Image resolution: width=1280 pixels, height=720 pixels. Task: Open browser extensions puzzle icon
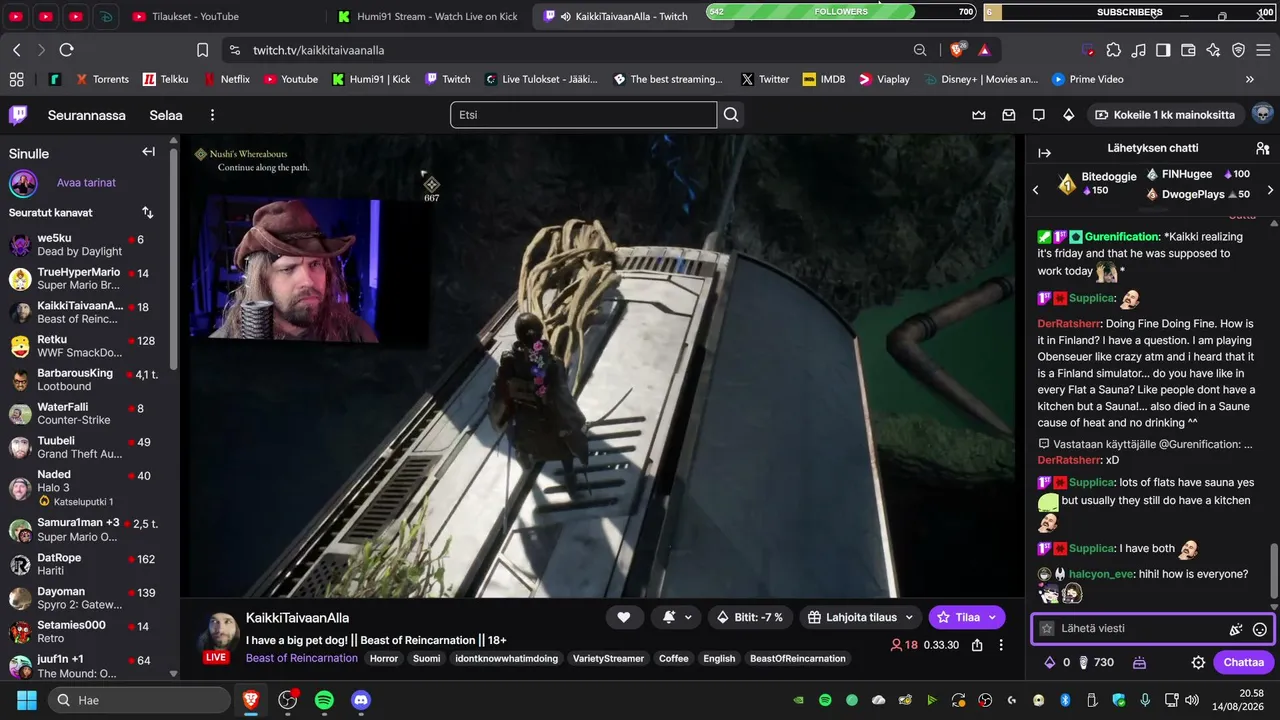click(1113, 50)
